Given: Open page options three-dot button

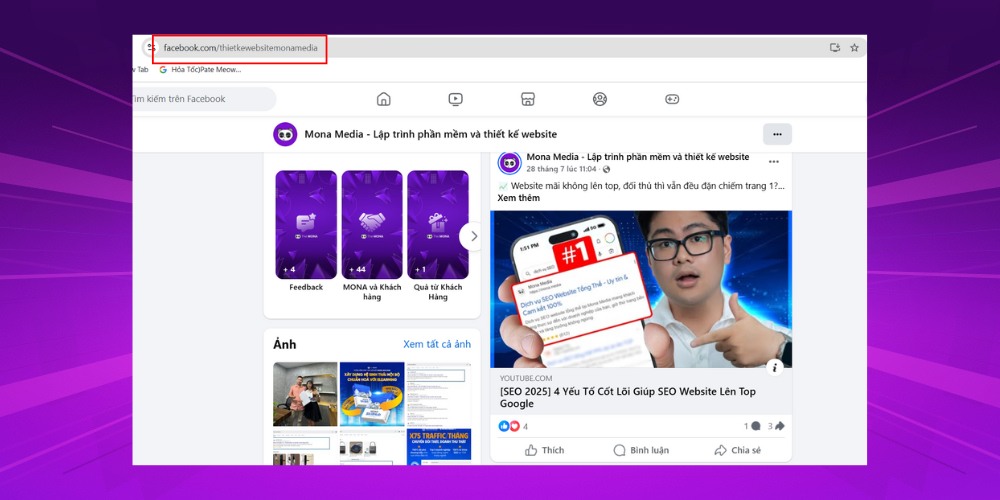Looking at the screenshot, I should coord(777,134).
